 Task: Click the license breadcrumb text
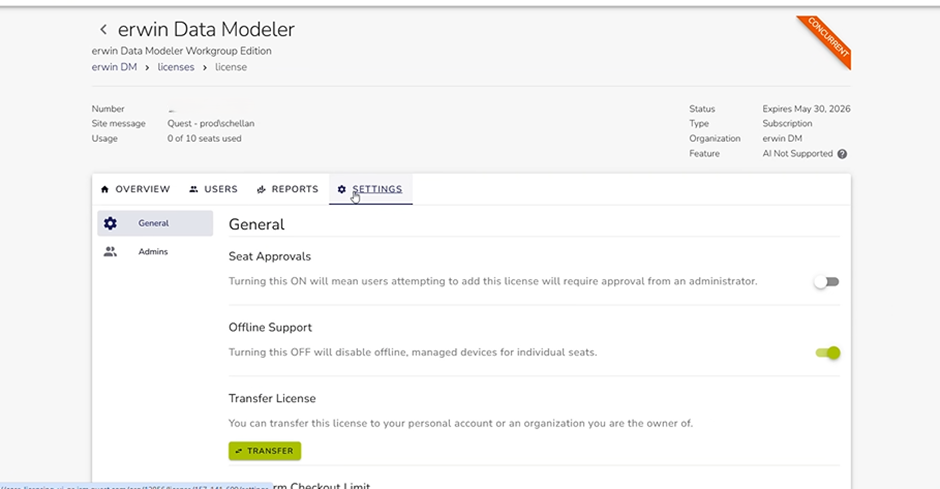tap(231, 67)
